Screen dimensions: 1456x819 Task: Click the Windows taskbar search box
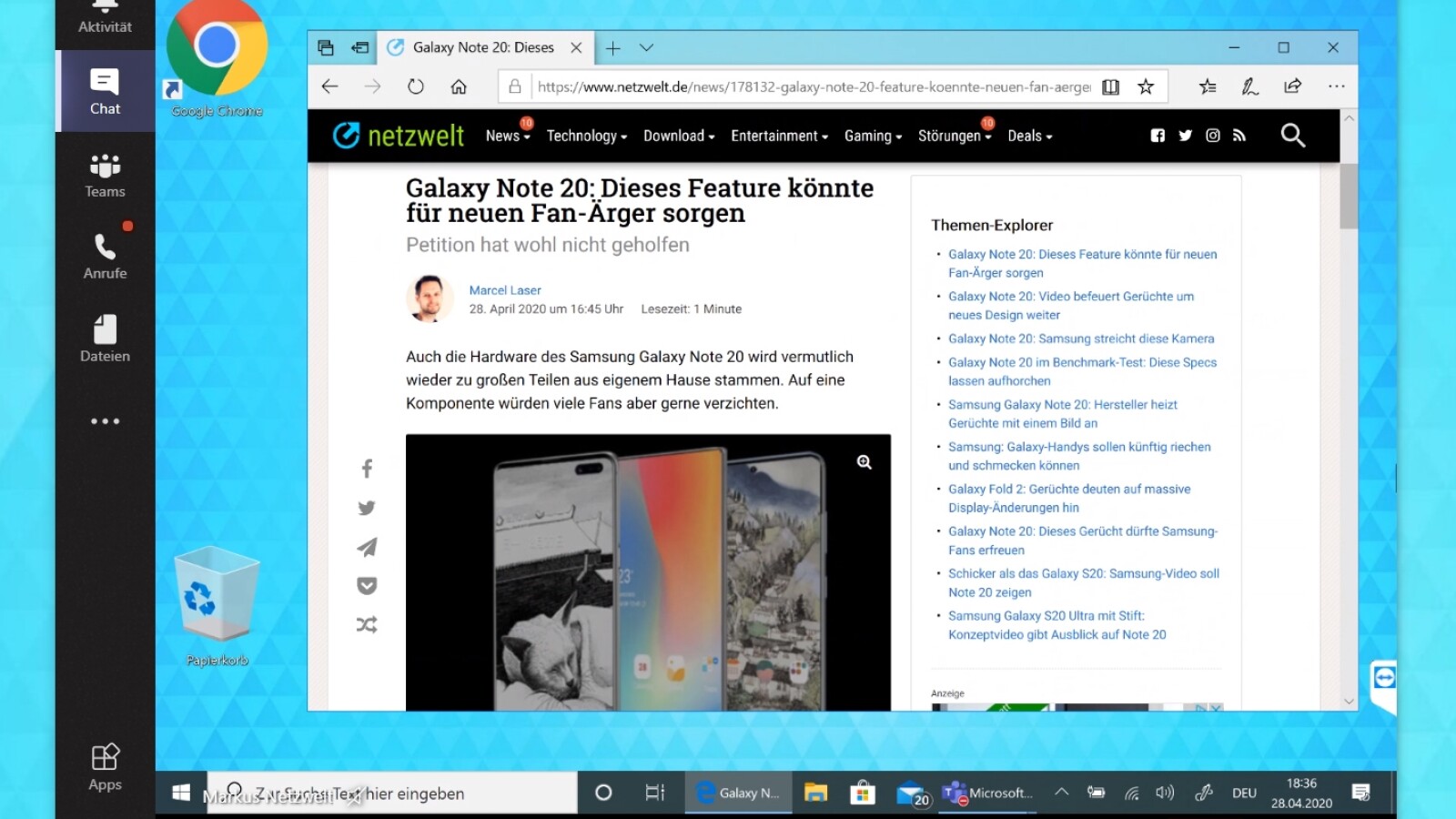point(392,793)
